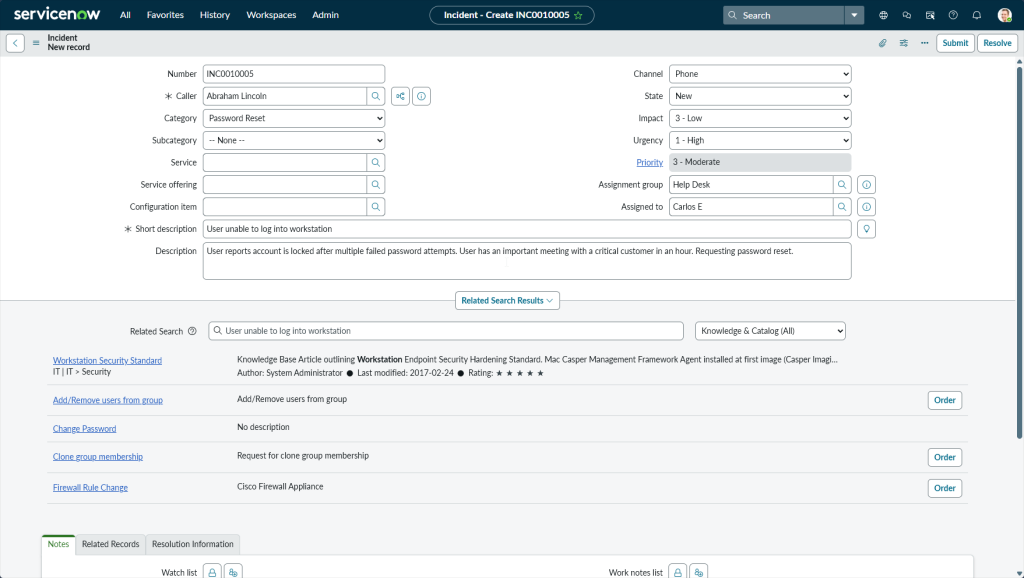Open the Category dropdown
Viewport: 1024px width, 578px height.
click(x=293, y=118)
